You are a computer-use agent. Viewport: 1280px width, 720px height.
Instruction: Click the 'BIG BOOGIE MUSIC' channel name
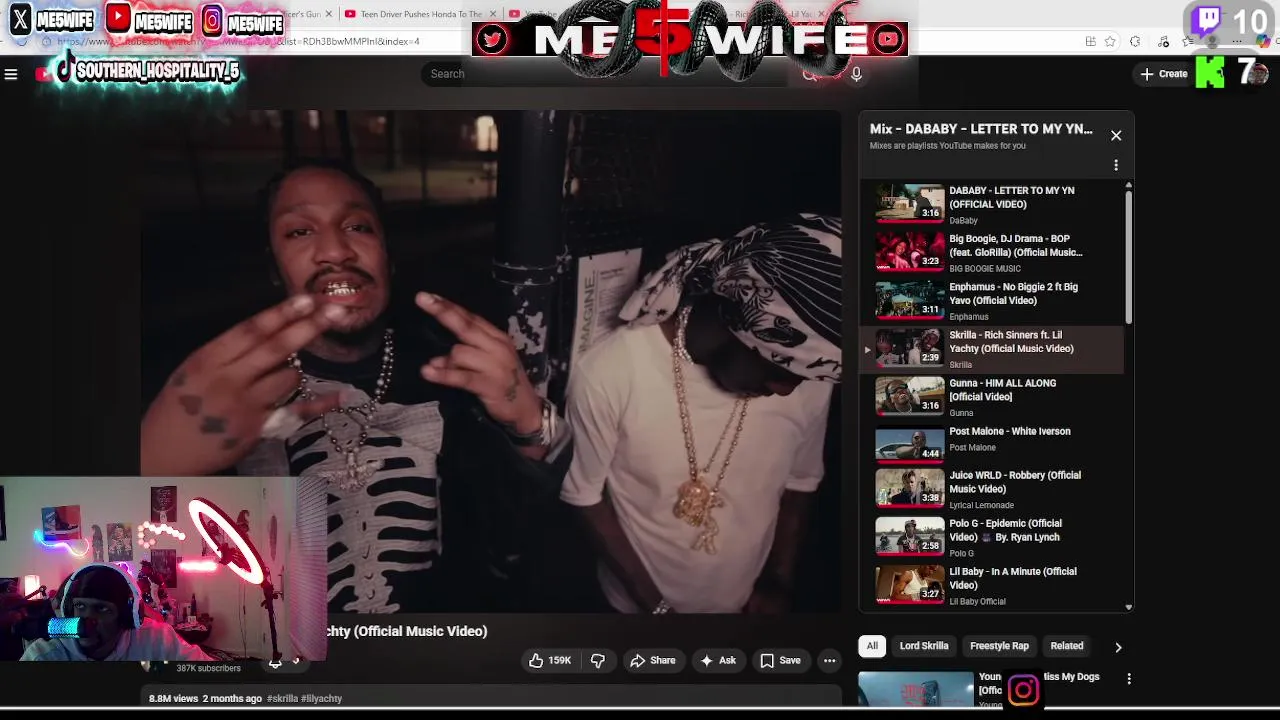(985, 269)
